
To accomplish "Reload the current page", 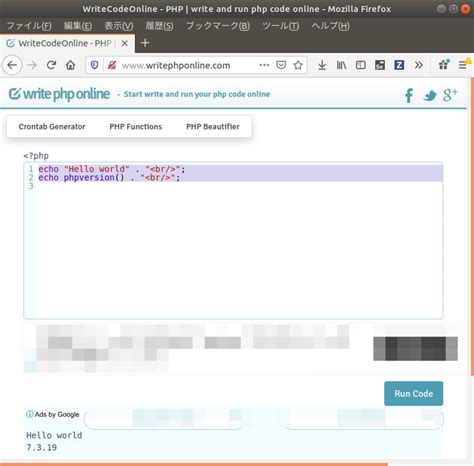I will point(51,65).
